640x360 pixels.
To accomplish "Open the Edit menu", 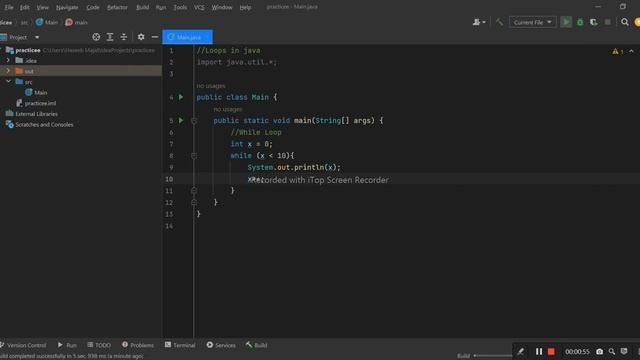I will [24, 7].
